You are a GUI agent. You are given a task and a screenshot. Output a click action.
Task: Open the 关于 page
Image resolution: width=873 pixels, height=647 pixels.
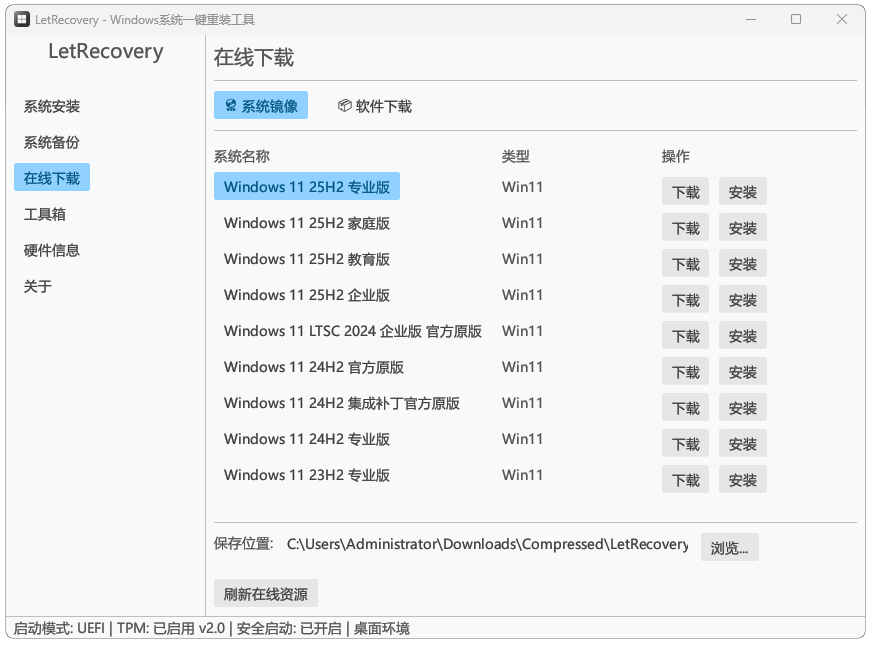tap(38, 286)
